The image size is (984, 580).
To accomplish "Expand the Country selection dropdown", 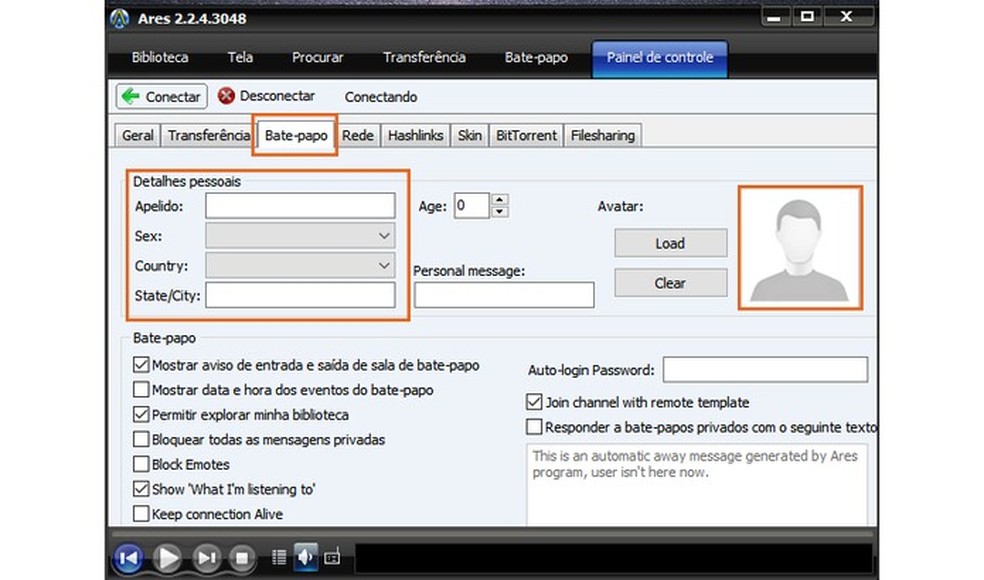I will coord(383,265).
